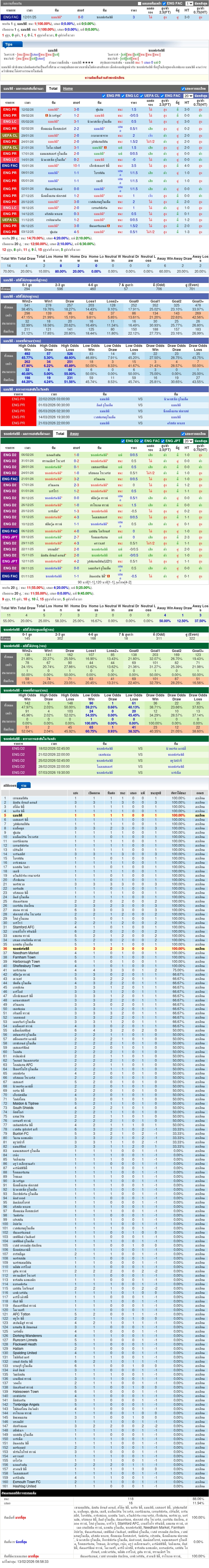Toggle the ENG JPT league filter checkbox
Image resolution: width=209 pixels, height=1568 pixels.
coord(163,441)
